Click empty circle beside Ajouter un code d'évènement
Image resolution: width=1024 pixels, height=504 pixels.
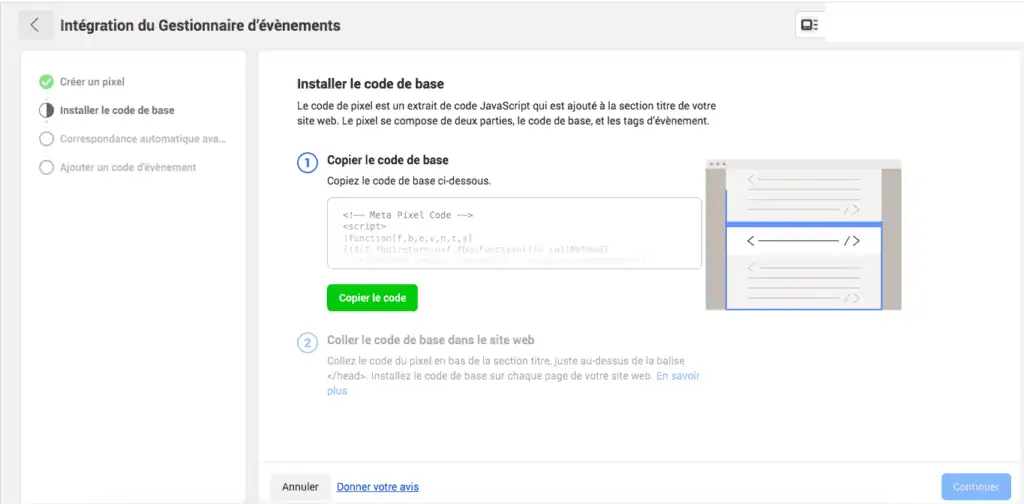click(x=46, y=167)
